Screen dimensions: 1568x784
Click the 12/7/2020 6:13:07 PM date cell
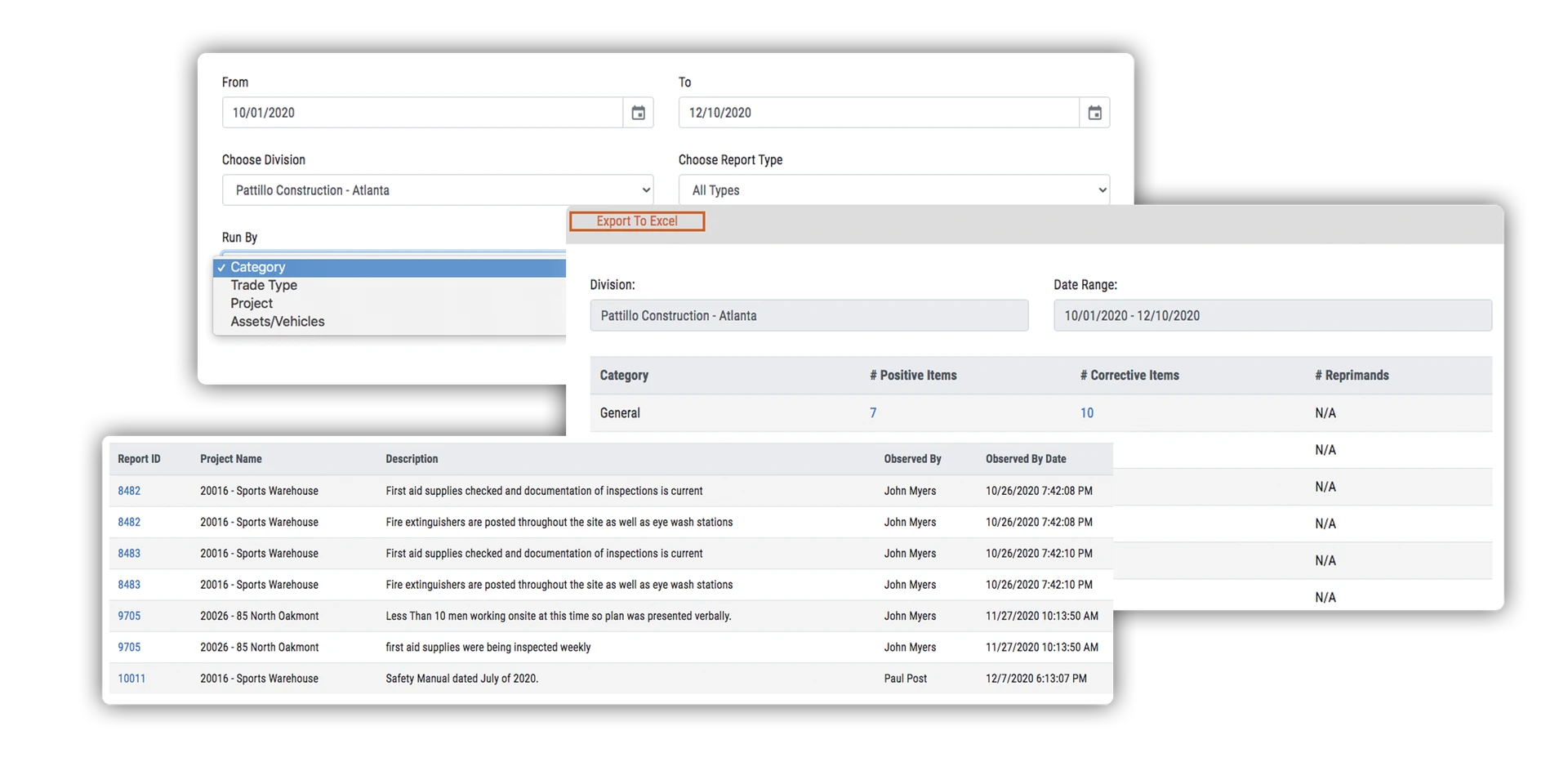1036,679
